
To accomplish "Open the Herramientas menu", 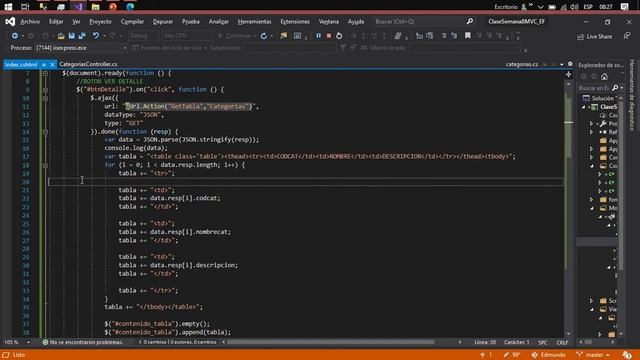I will click(x=254, y=22).
